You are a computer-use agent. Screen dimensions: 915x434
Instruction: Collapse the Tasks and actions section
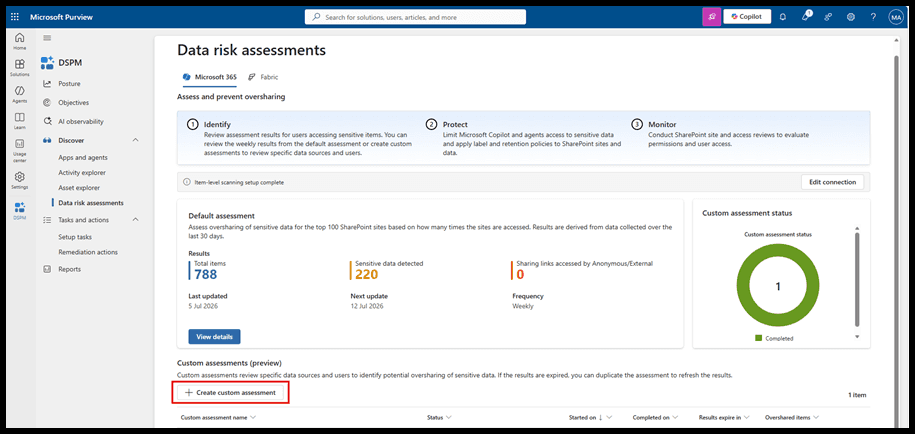point(135,219)
